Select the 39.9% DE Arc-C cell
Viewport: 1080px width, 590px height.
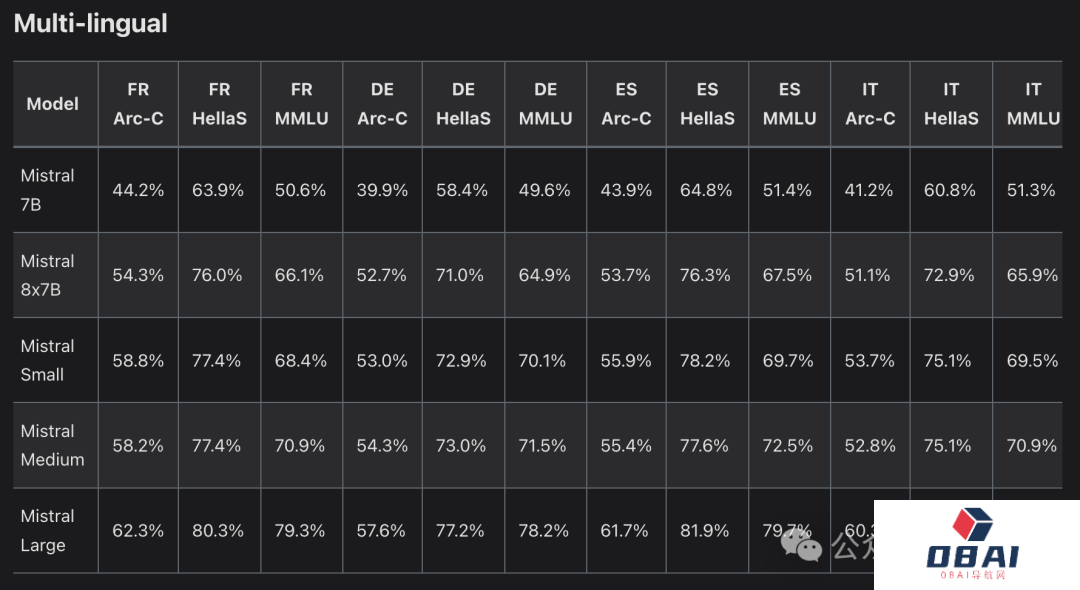(382, 190)
